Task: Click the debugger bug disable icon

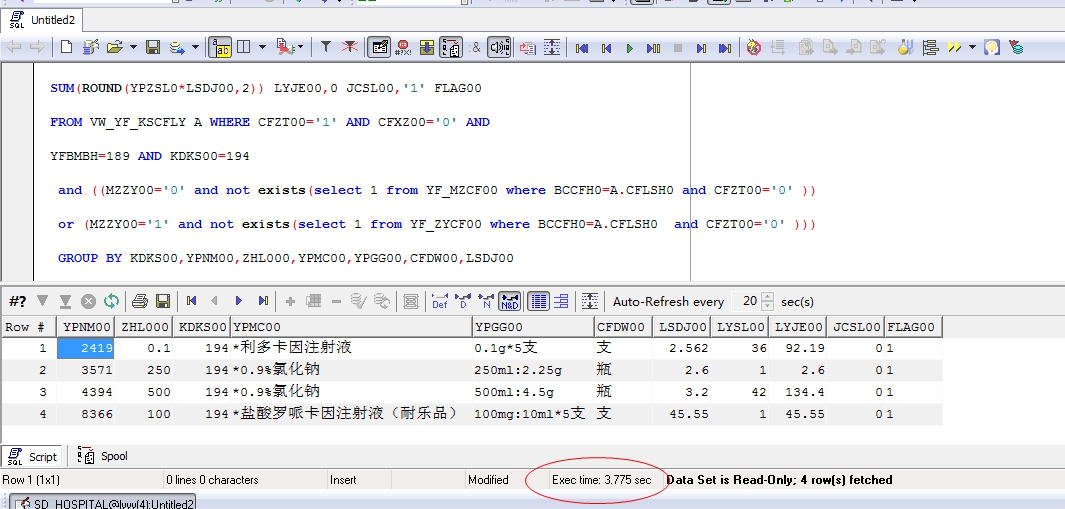Action: click(753, 48)
